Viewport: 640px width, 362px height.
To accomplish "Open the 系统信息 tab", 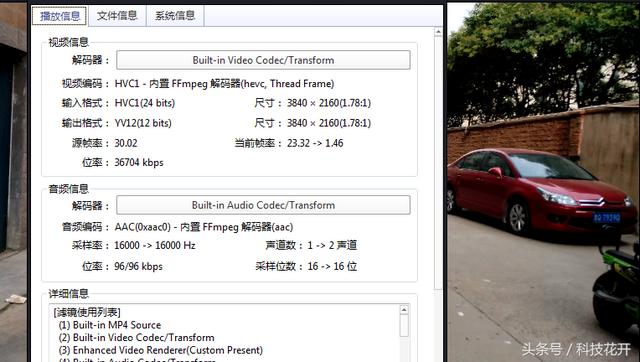I will (x=175, y=16).
